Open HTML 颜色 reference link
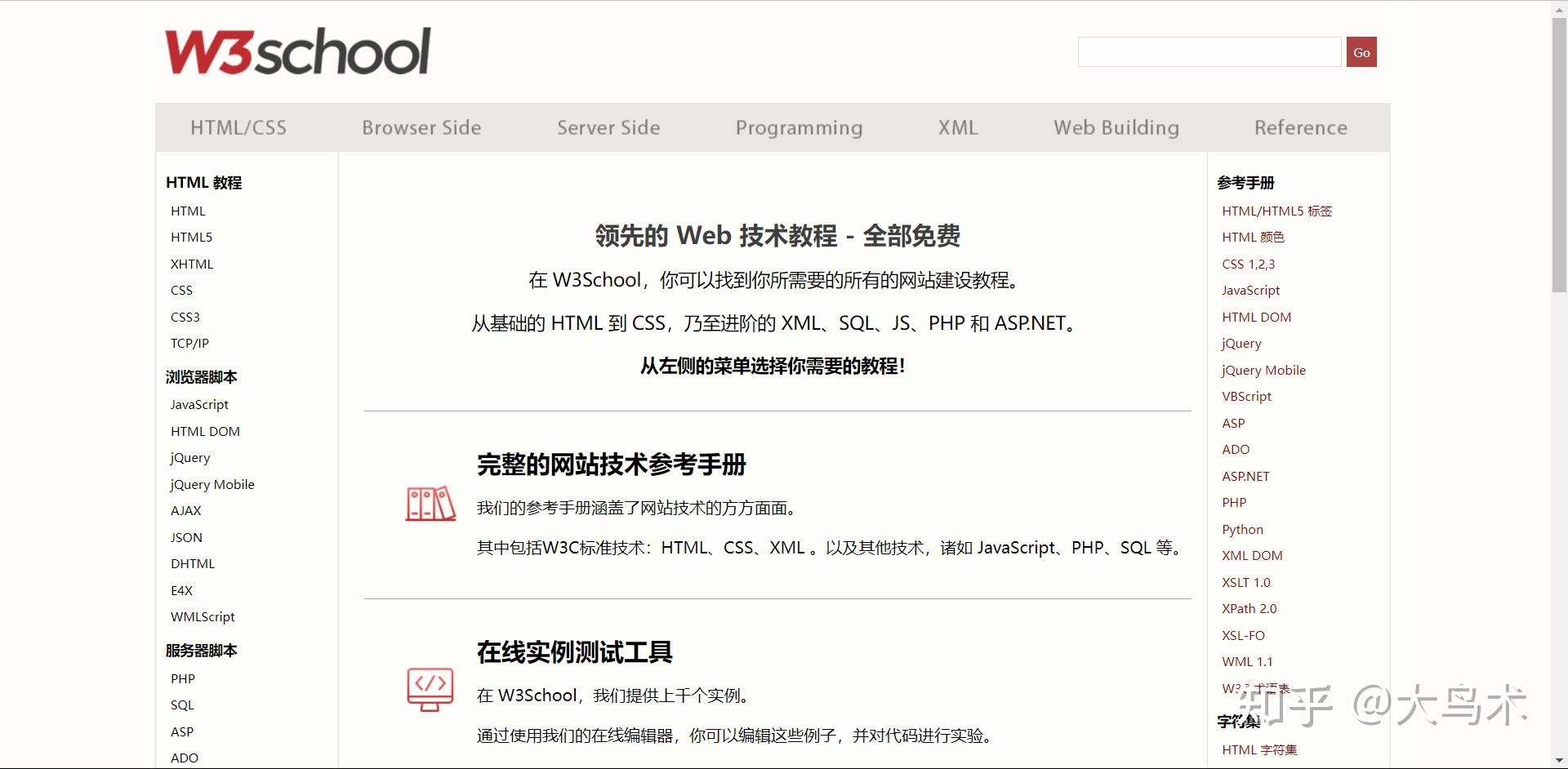The height and width of the screenshot is (769, 1568). (1253, 237)
